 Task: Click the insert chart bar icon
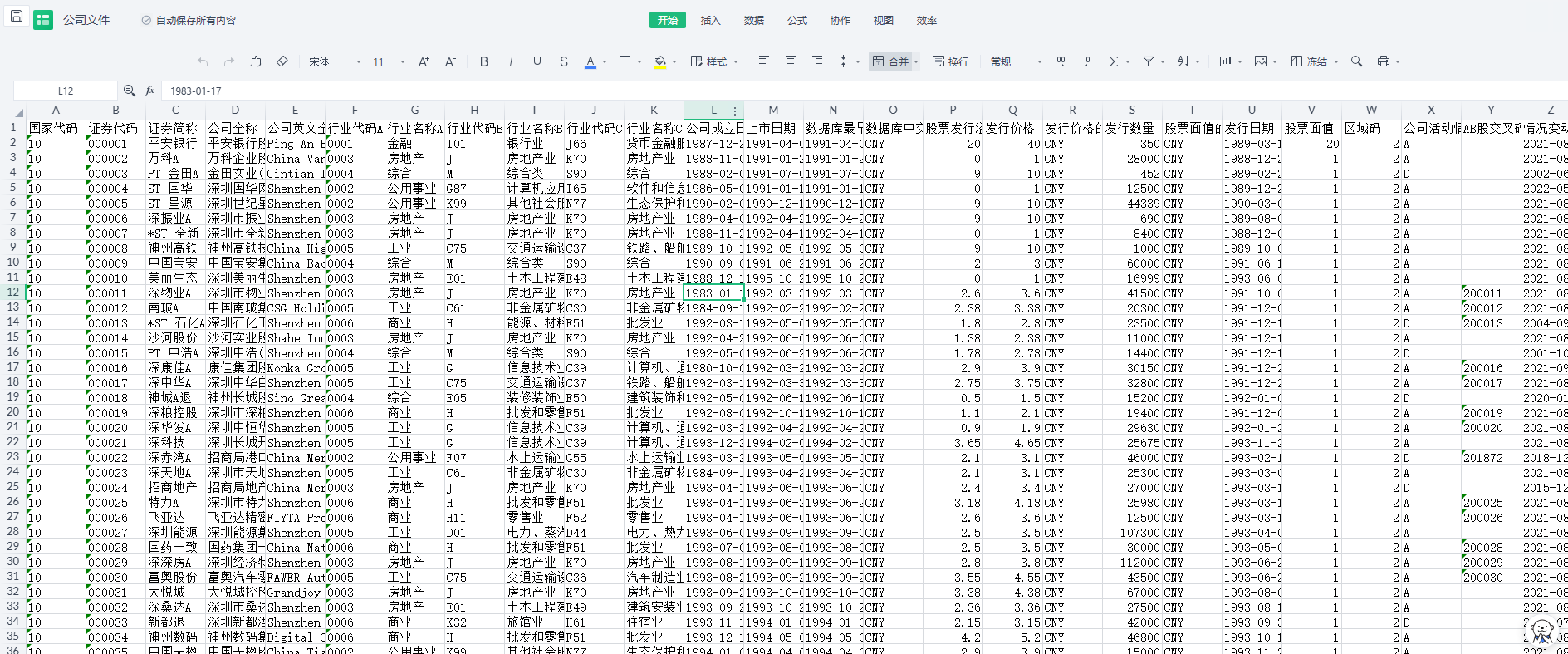coord(1225,61)
